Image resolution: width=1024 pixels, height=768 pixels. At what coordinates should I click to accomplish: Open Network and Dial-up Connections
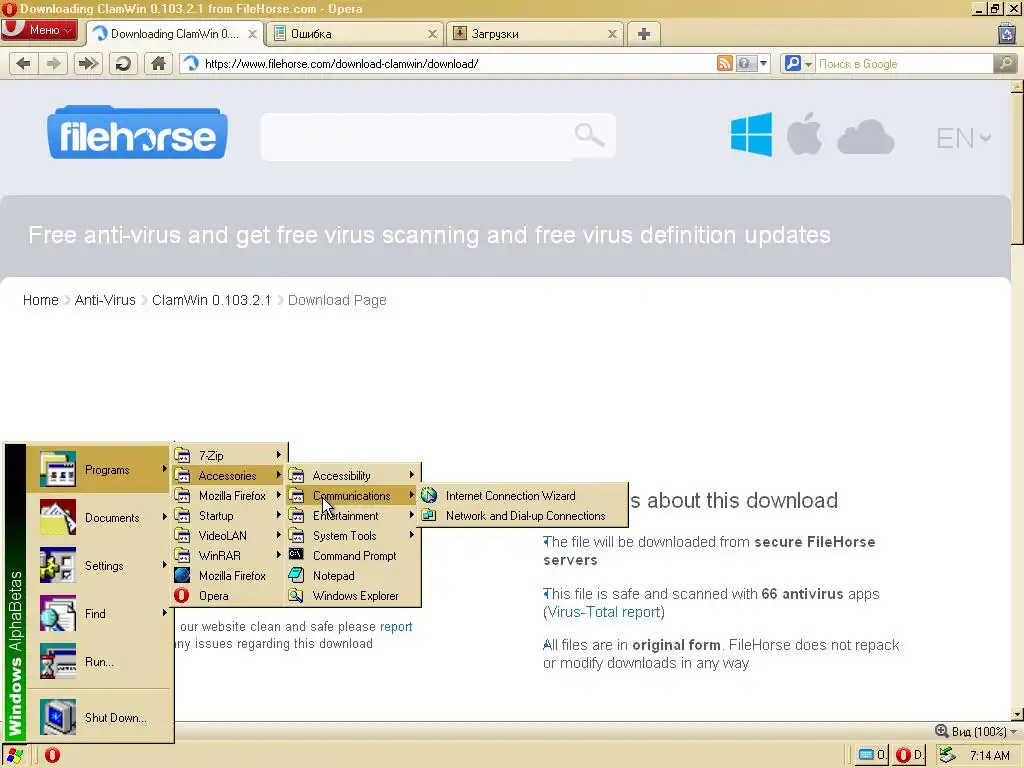point(523,515)
